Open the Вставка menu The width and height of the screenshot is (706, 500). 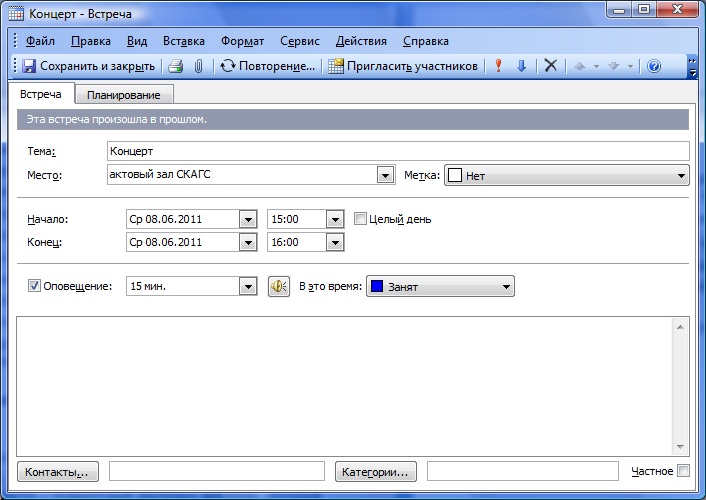[184, 41]
